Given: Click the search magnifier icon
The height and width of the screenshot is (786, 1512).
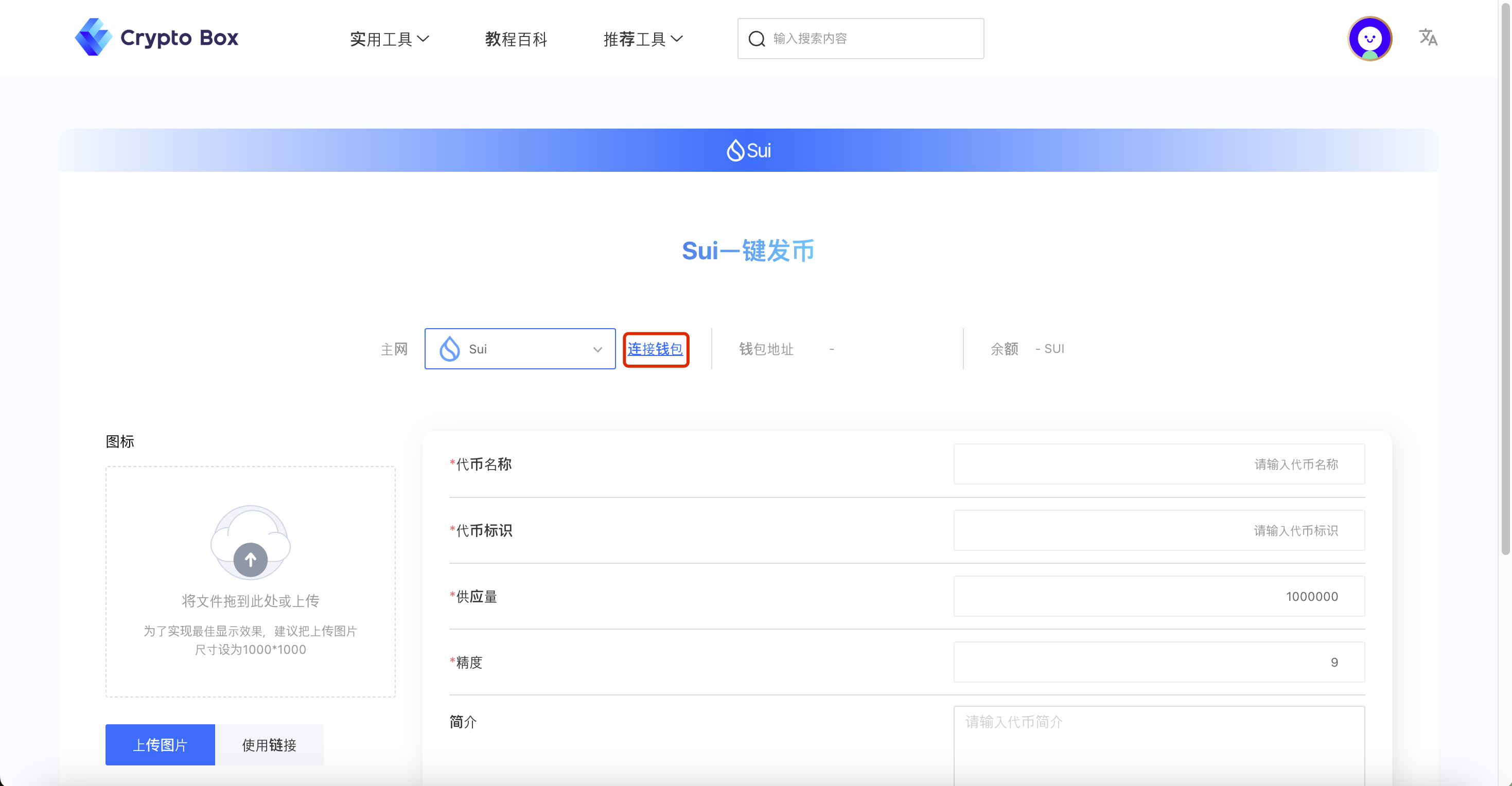Looking at the screenshot, I should pos(757,39).
